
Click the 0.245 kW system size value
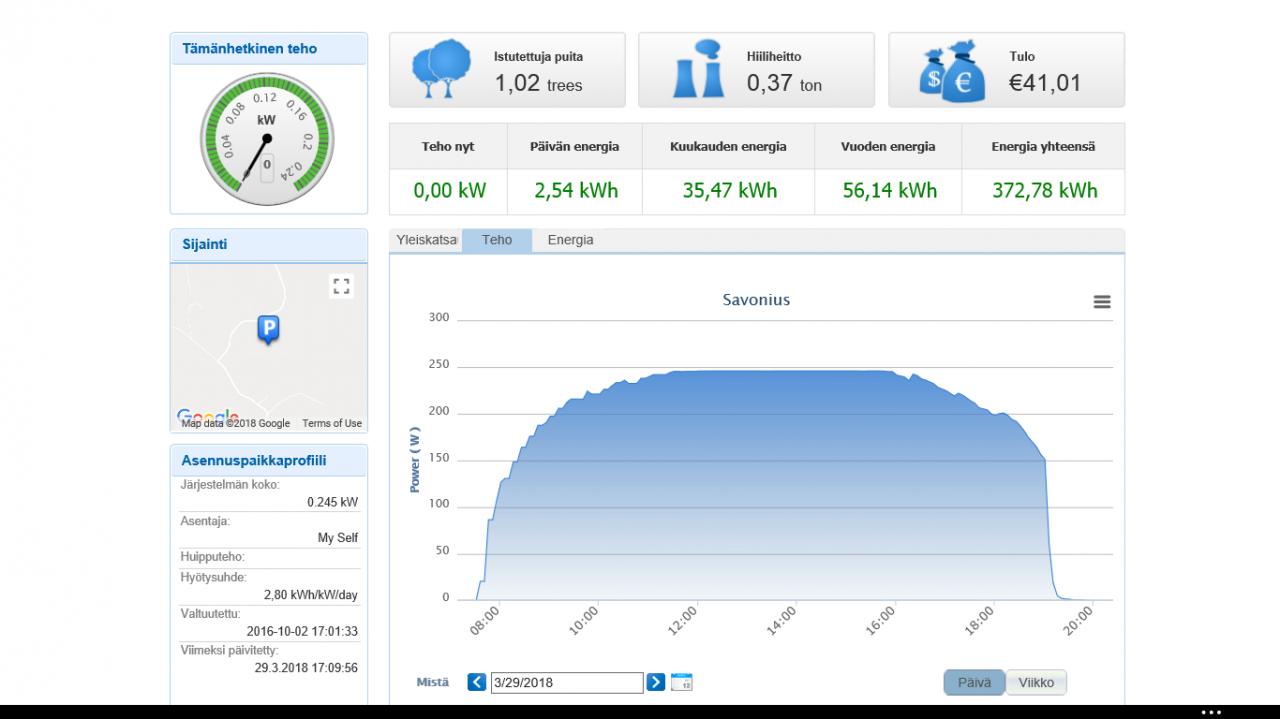[332, 503]
